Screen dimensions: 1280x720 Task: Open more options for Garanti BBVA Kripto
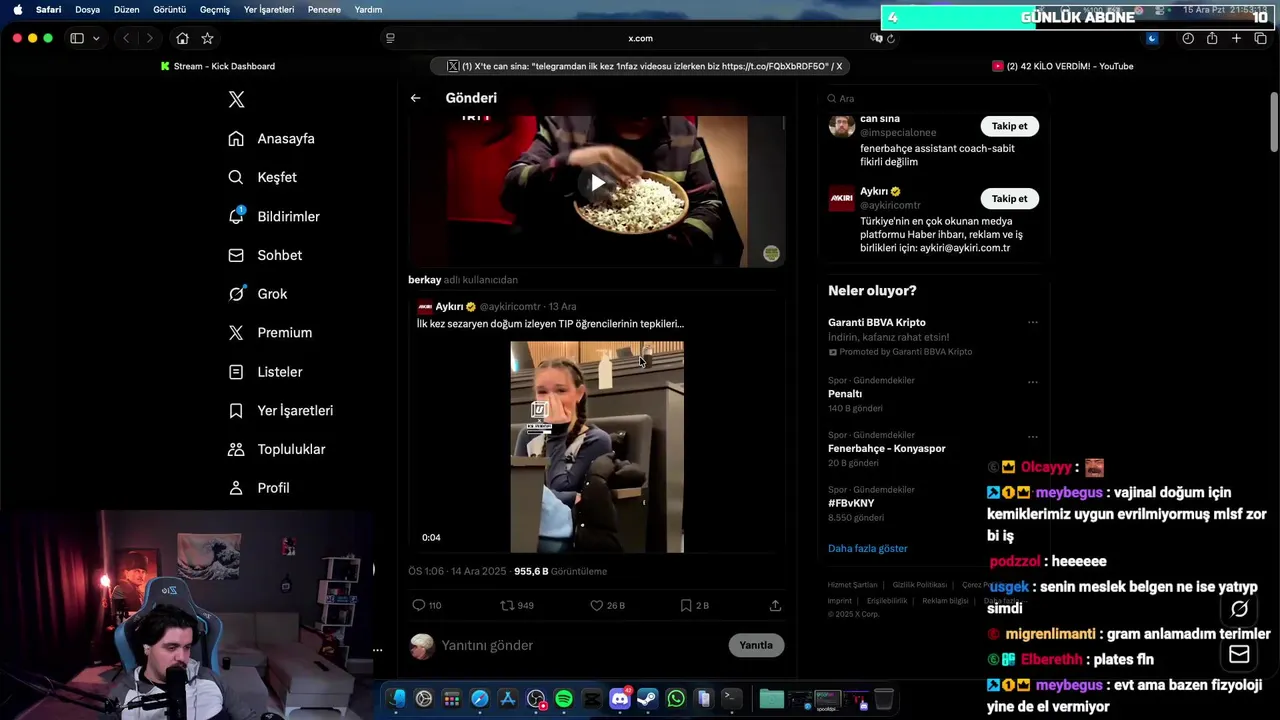point(1033,322)
